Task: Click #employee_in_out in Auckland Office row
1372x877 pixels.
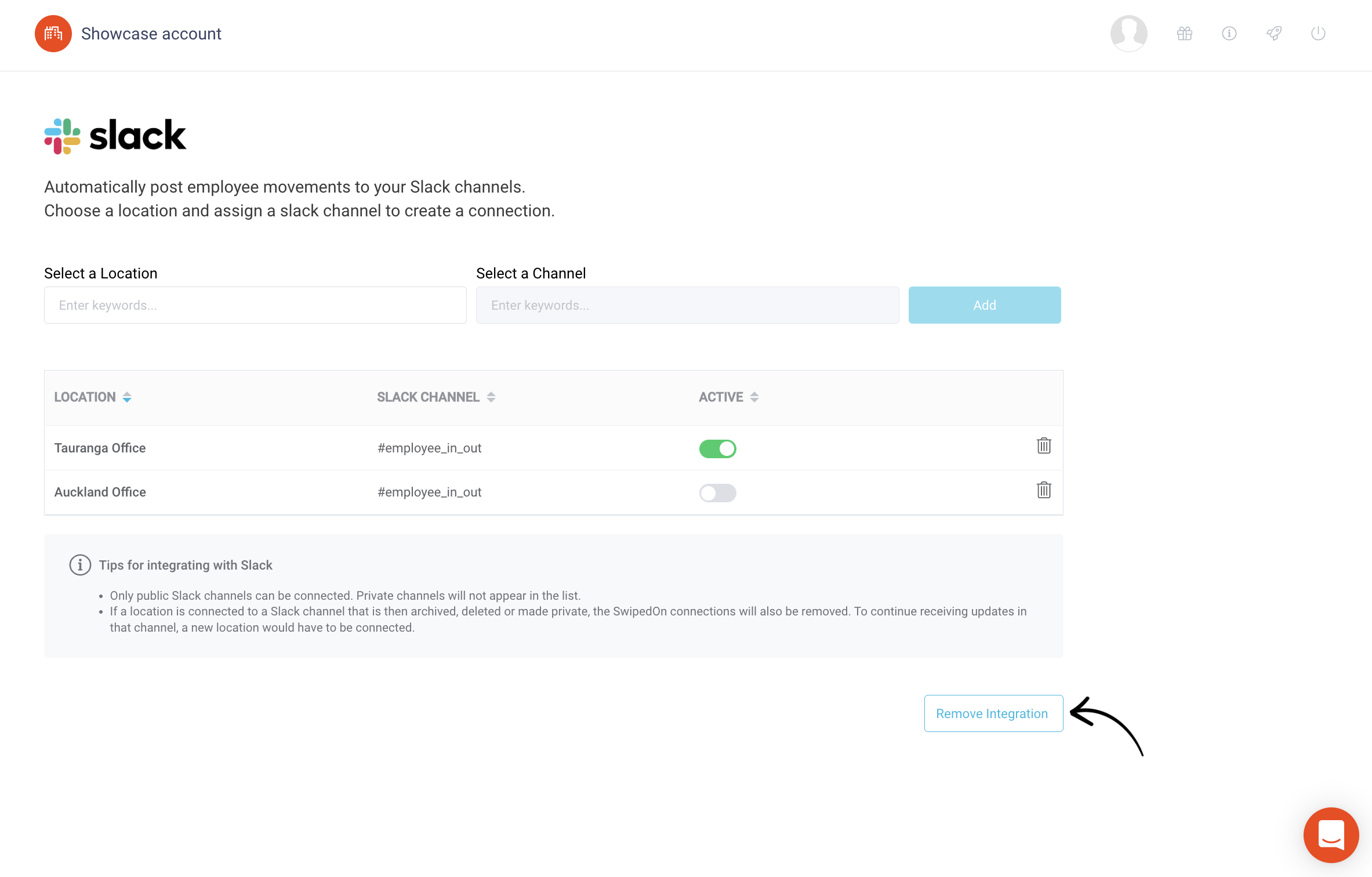Action: pyautogui.click(x=429, y=492)
